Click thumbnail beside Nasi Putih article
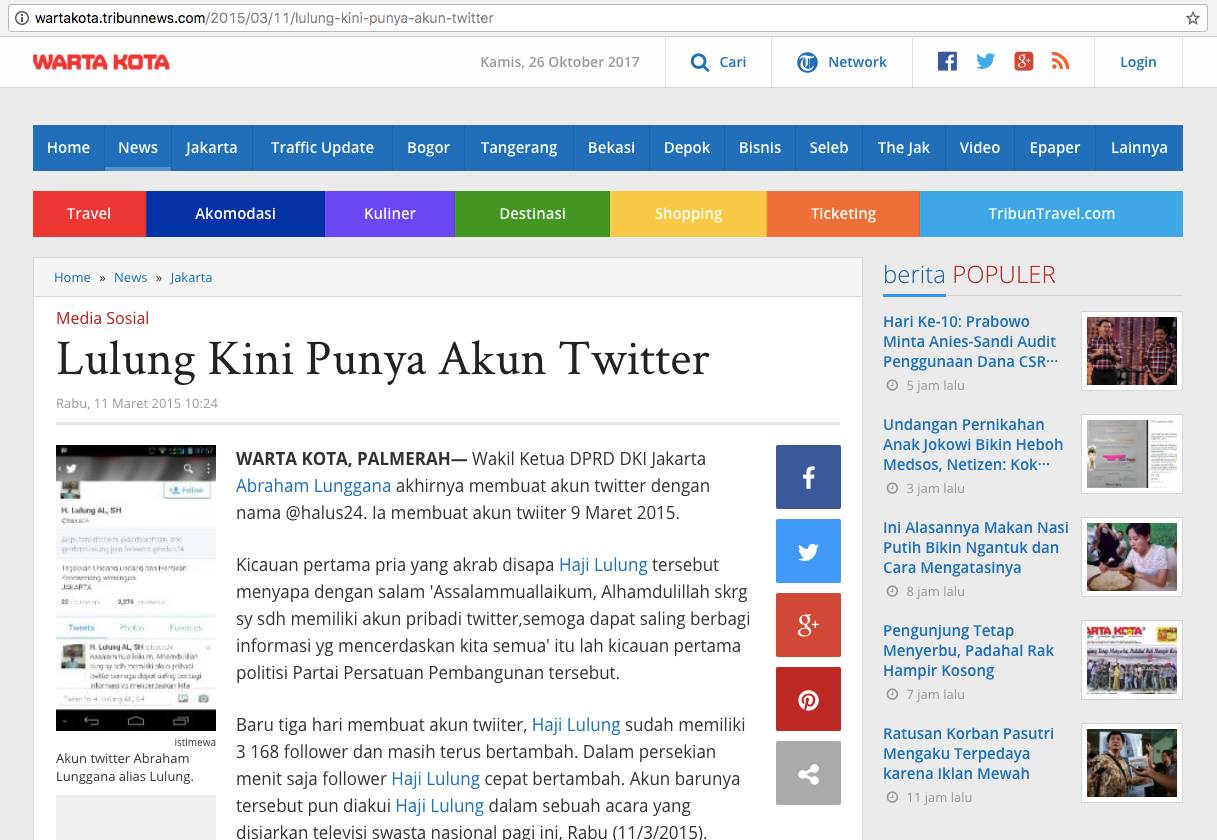1217x840 pixels. (1132, 557)
